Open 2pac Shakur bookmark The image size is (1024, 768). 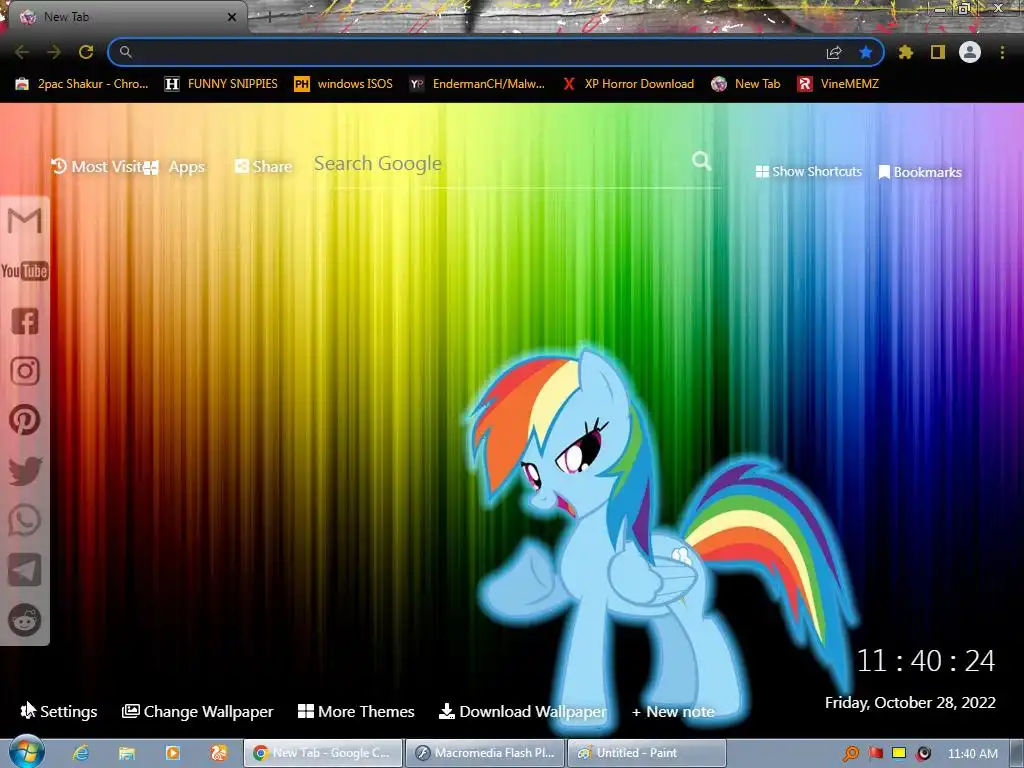point(82,84)
